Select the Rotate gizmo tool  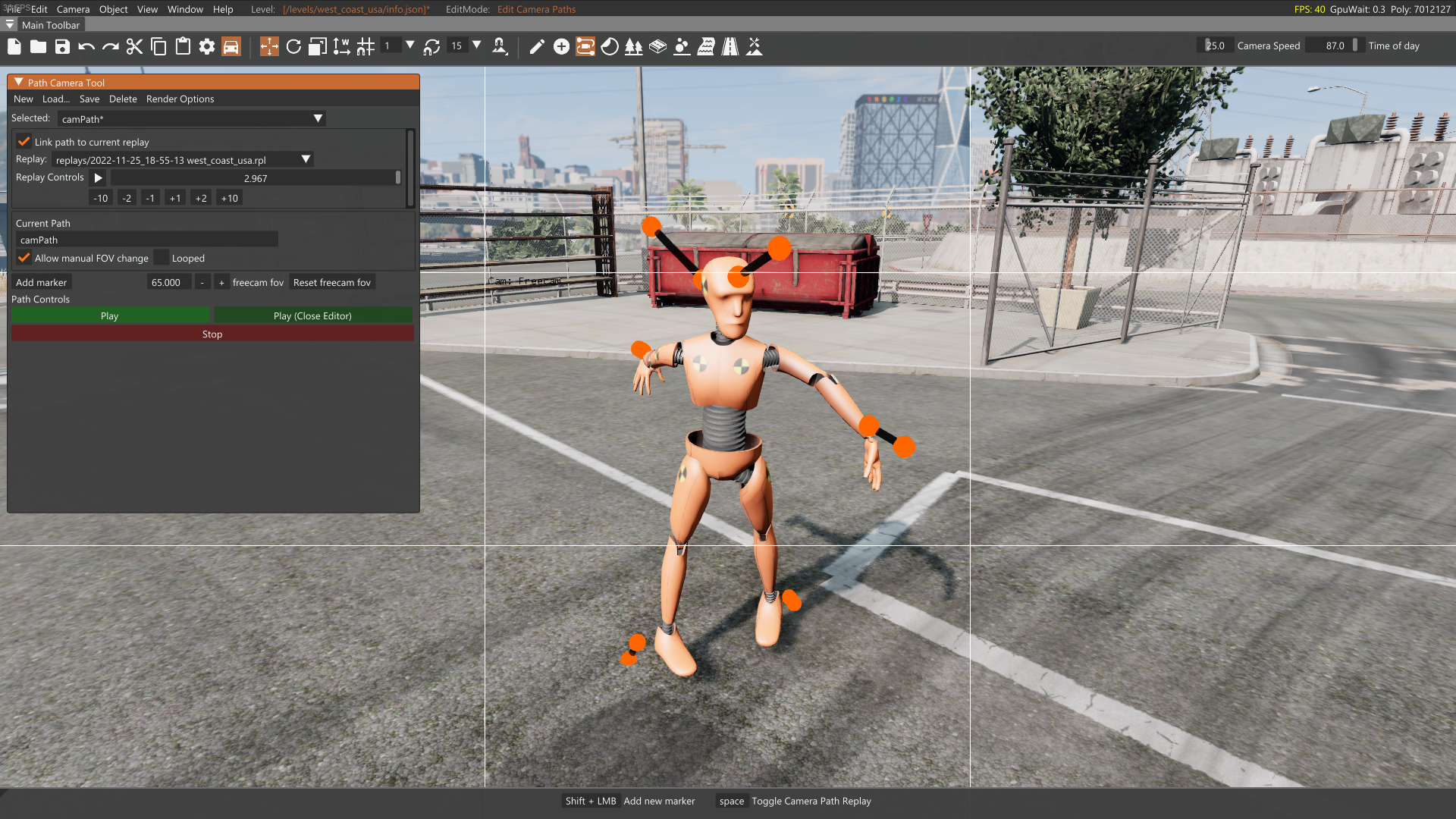pos(293,46)
